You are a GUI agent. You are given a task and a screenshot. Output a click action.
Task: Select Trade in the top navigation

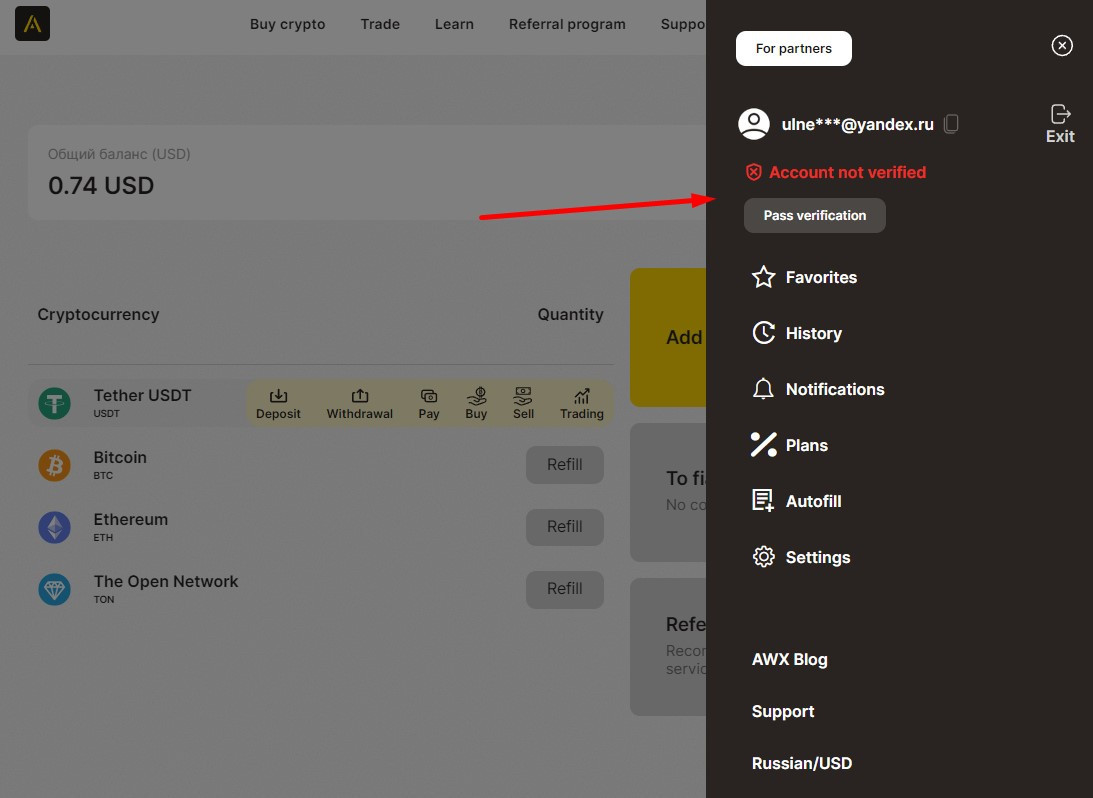pos(380,24)
